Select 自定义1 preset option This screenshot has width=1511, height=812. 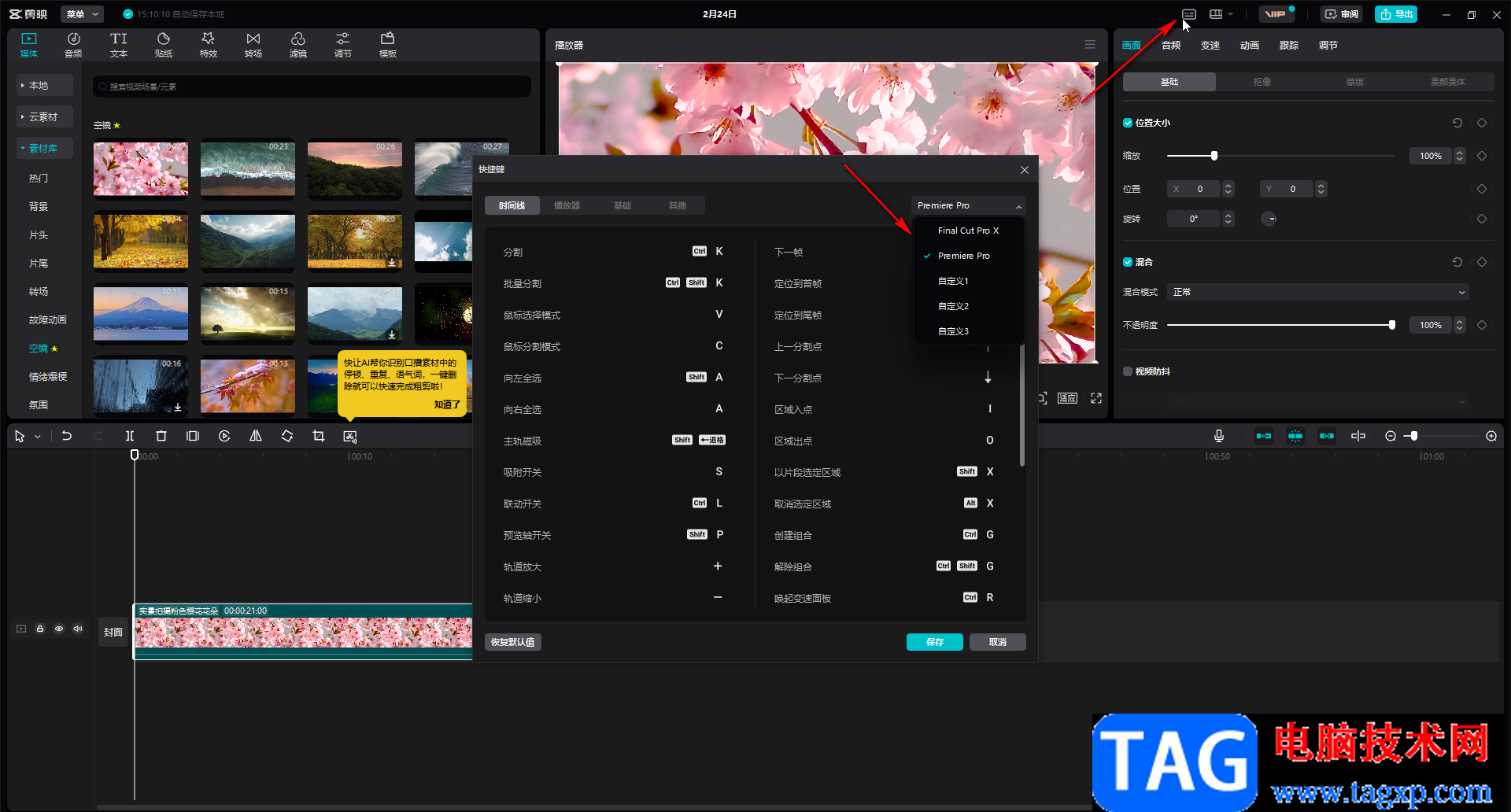[969, 281]
